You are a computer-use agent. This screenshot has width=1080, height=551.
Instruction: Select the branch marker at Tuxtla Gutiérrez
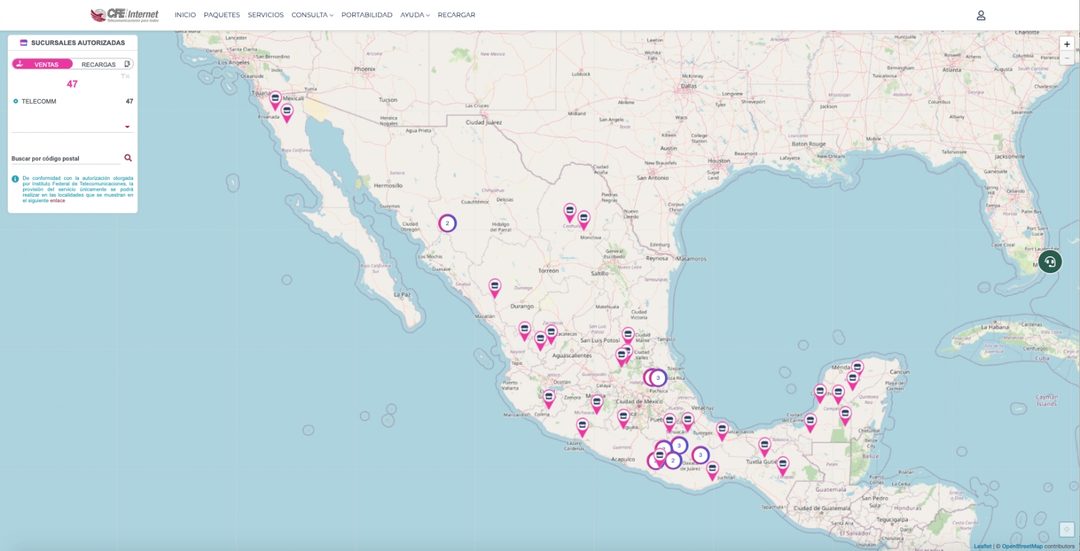(765, 446)
